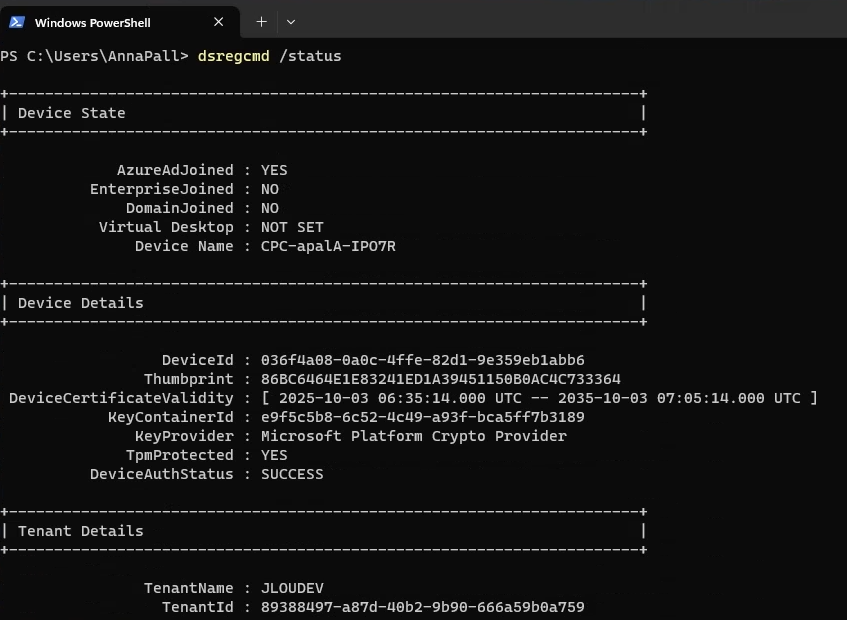The image size is (847, 620).
Task: Click the Tenant Details section header
Action: pos(81,531)
